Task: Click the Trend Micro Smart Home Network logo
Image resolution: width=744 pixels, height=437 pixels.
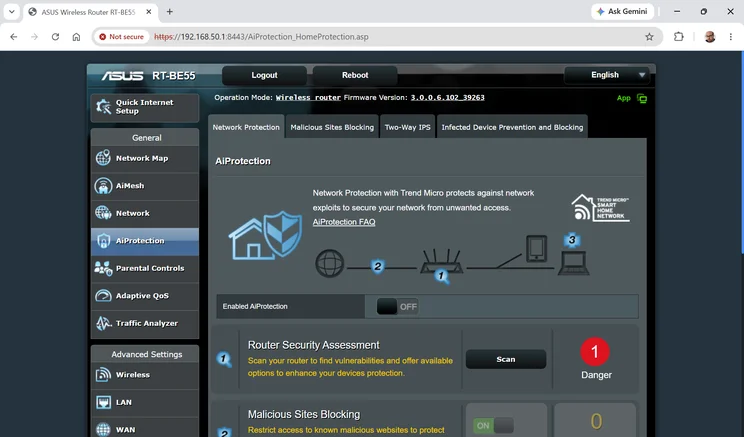Action: coord(600,208)
